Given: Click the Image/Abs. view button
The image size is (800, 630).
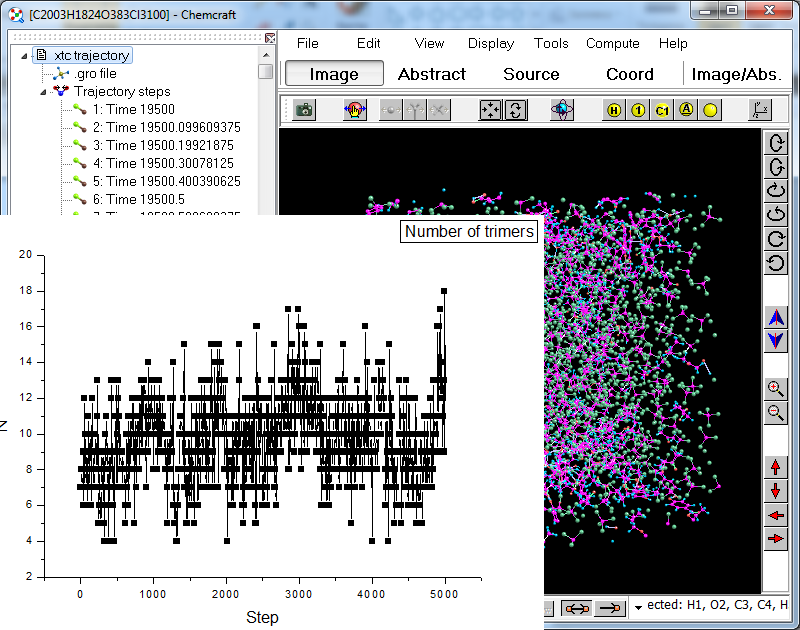Looking at the screenshot, I should point(736,74).
